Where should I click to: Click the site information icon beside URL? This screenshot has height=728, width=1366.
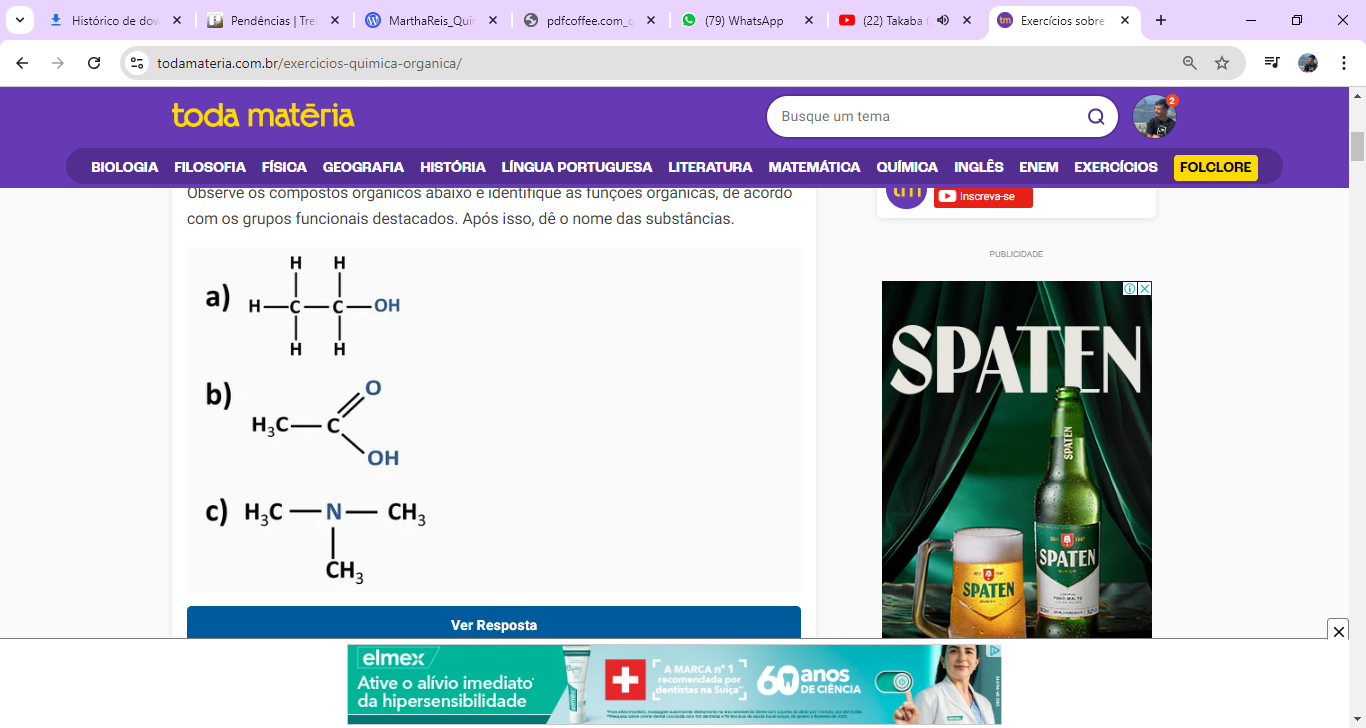[138, 63]
